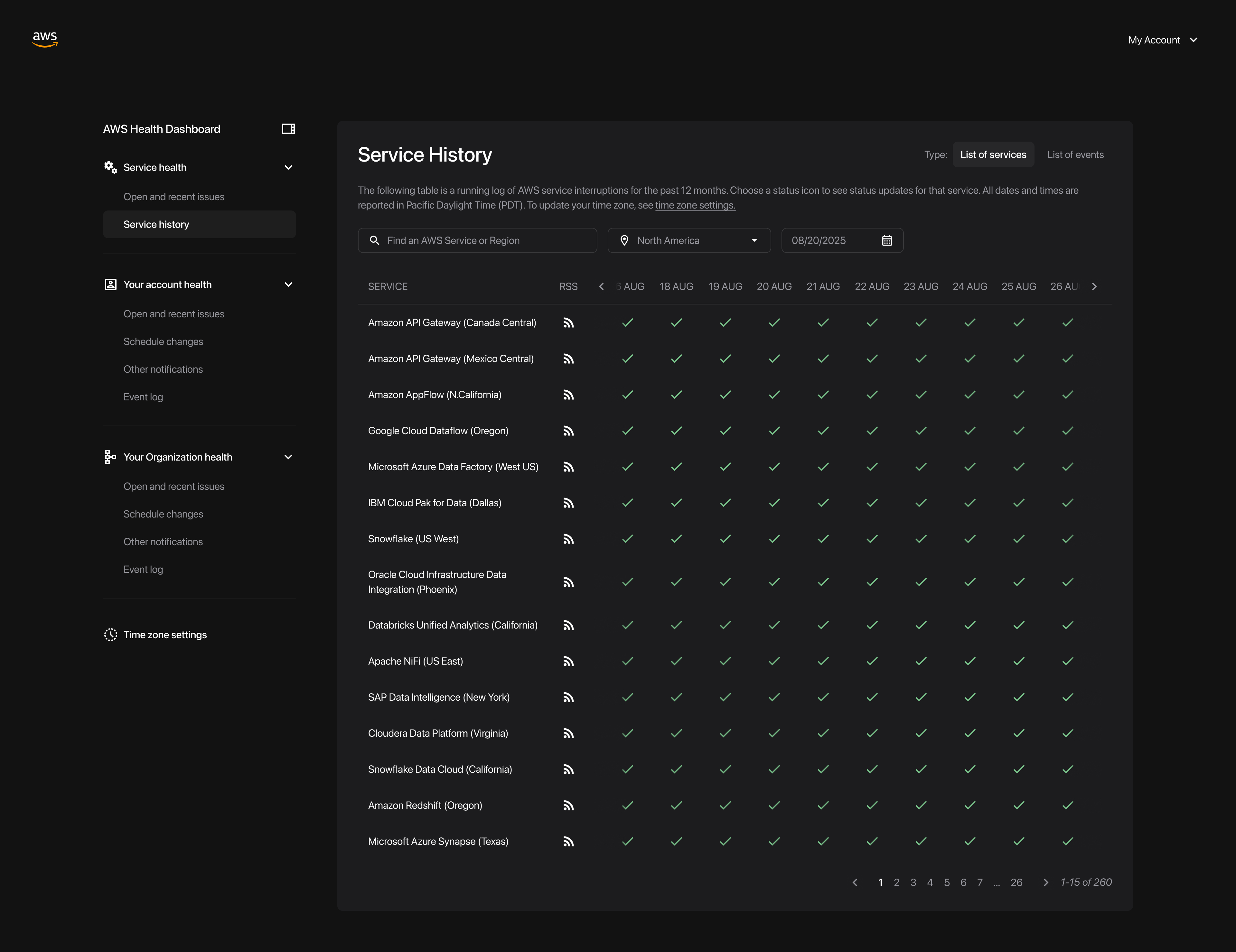Click the left arrow before the date columns

pos(601,286)
